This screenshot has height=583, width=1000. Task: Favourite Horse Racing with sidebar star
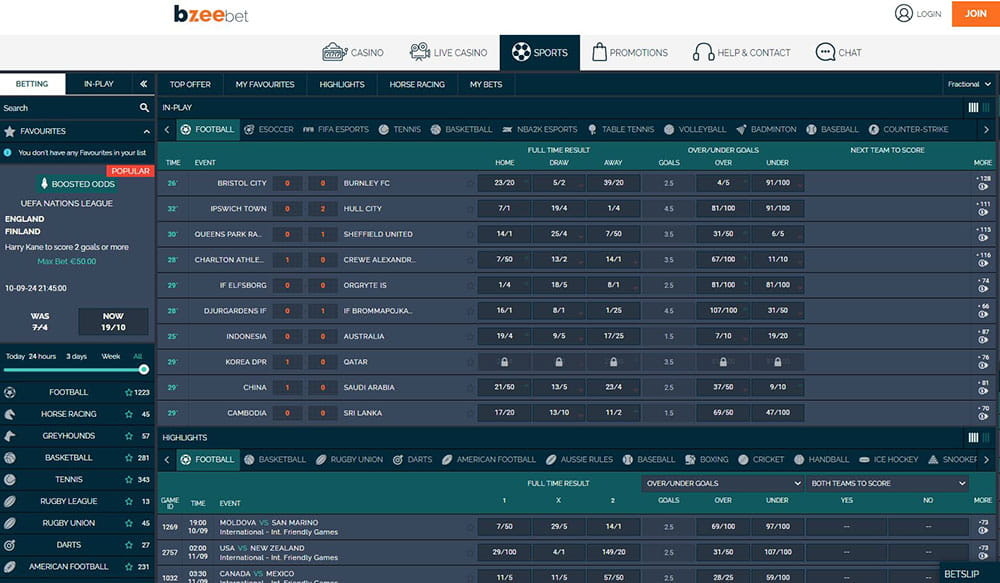tap(129, 414)
